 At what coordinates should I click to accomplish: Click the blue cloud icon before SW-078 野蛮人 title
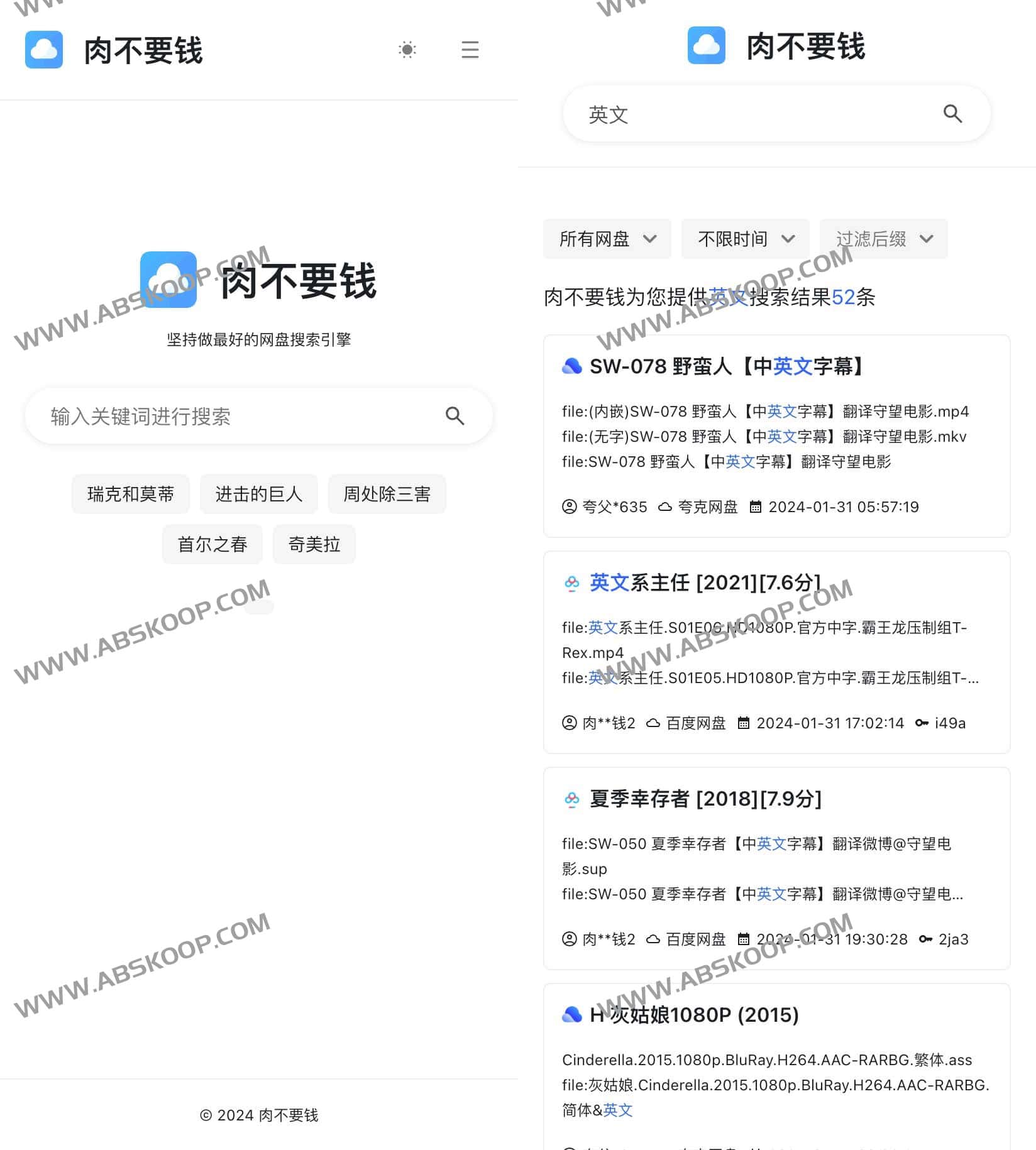(x=571, y=366)
